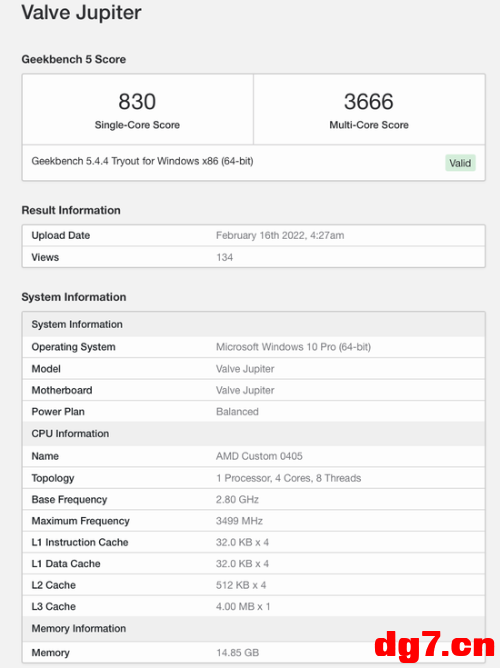This screenshot has height=668, width=500.
Task: Click the Result Information heading
Action: click(x=71, y=210)
